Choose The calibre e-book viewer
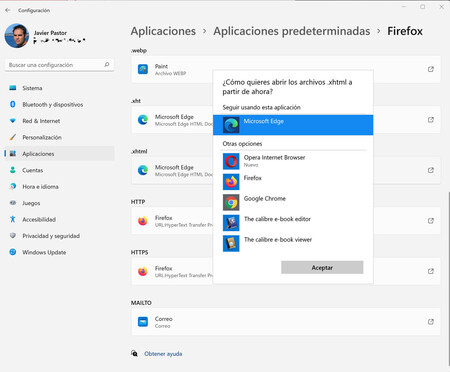The image size is (450, 372). click(x=293, y=243)
